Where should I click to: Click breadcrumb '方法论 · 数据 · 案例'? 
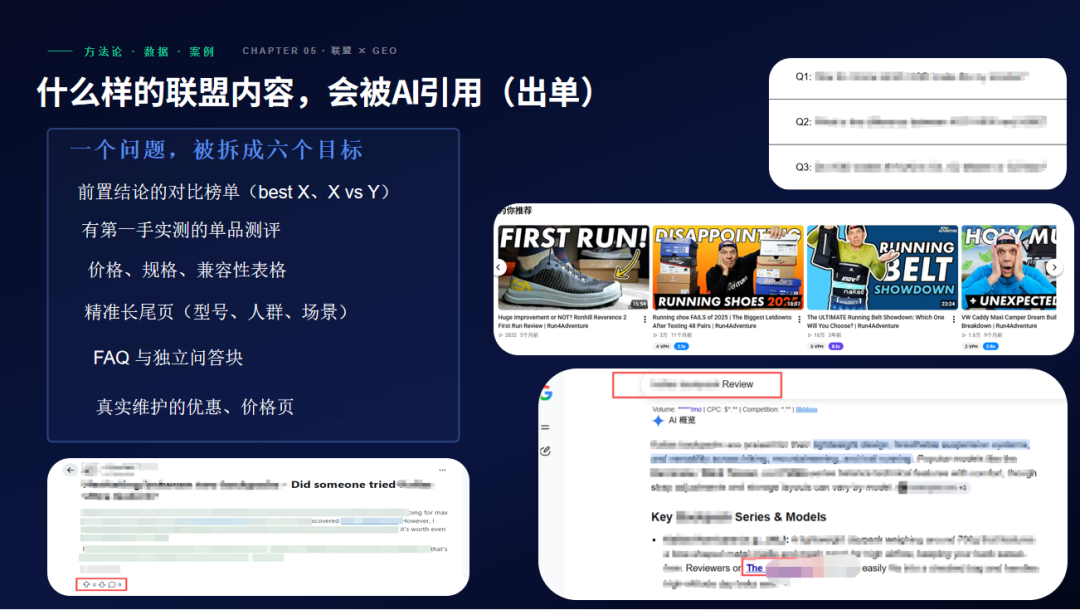[x=149, y=51]
